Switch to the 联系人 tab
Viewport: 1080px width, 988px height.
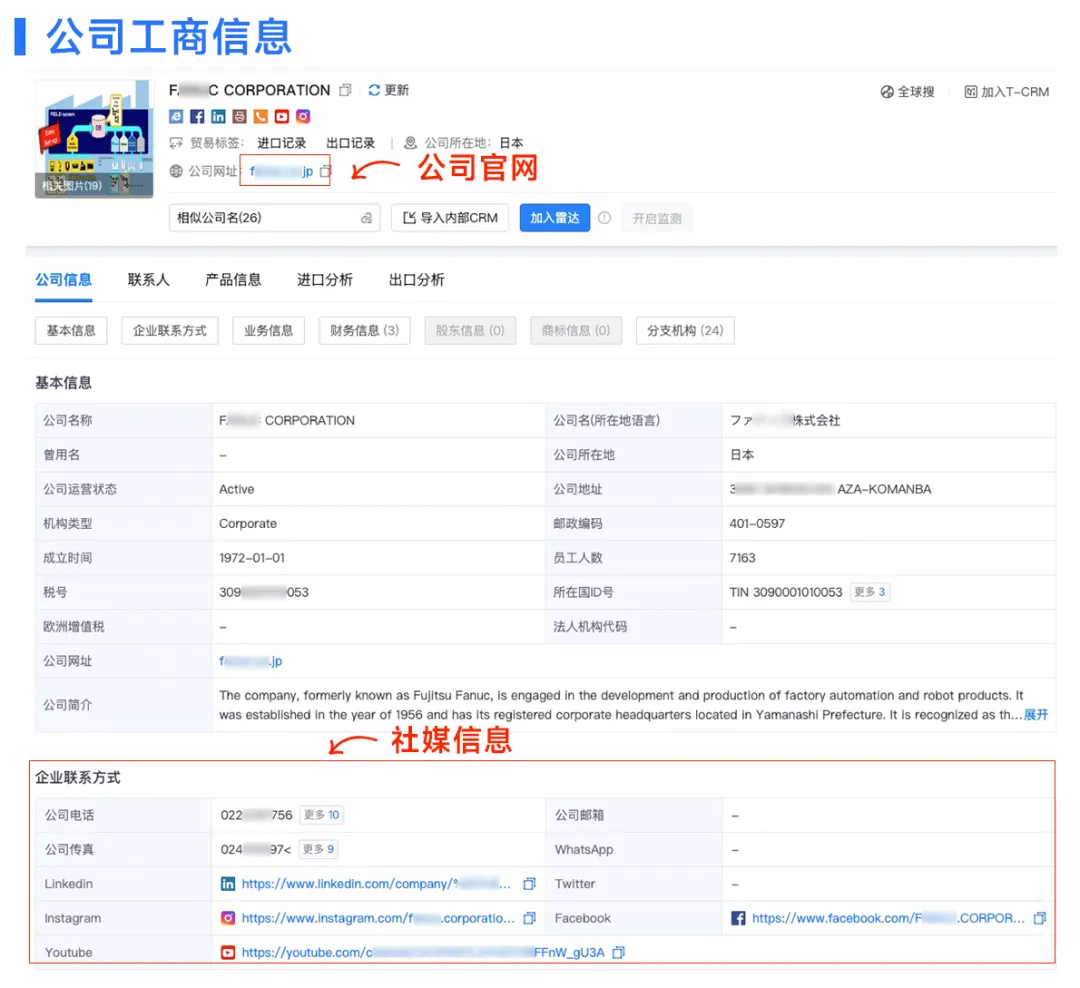coord(148,280)
